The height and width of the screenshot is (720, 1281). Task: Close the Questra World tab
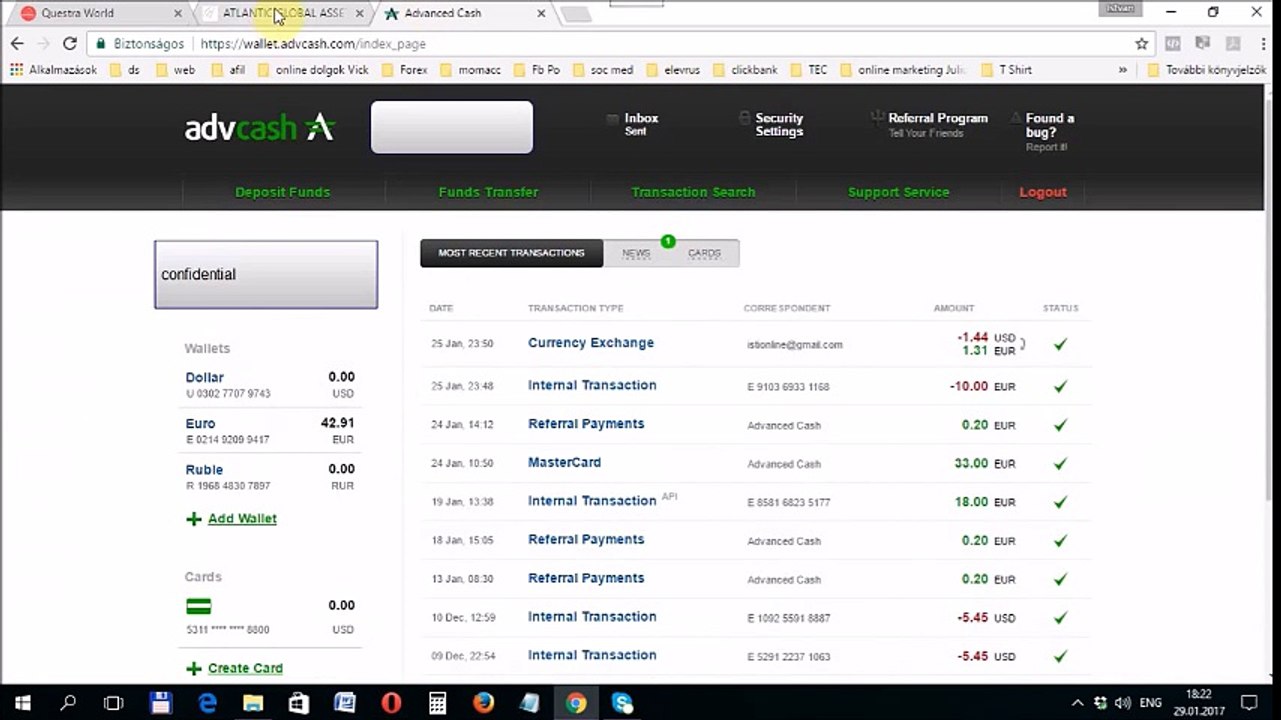(x=178, y=13)
